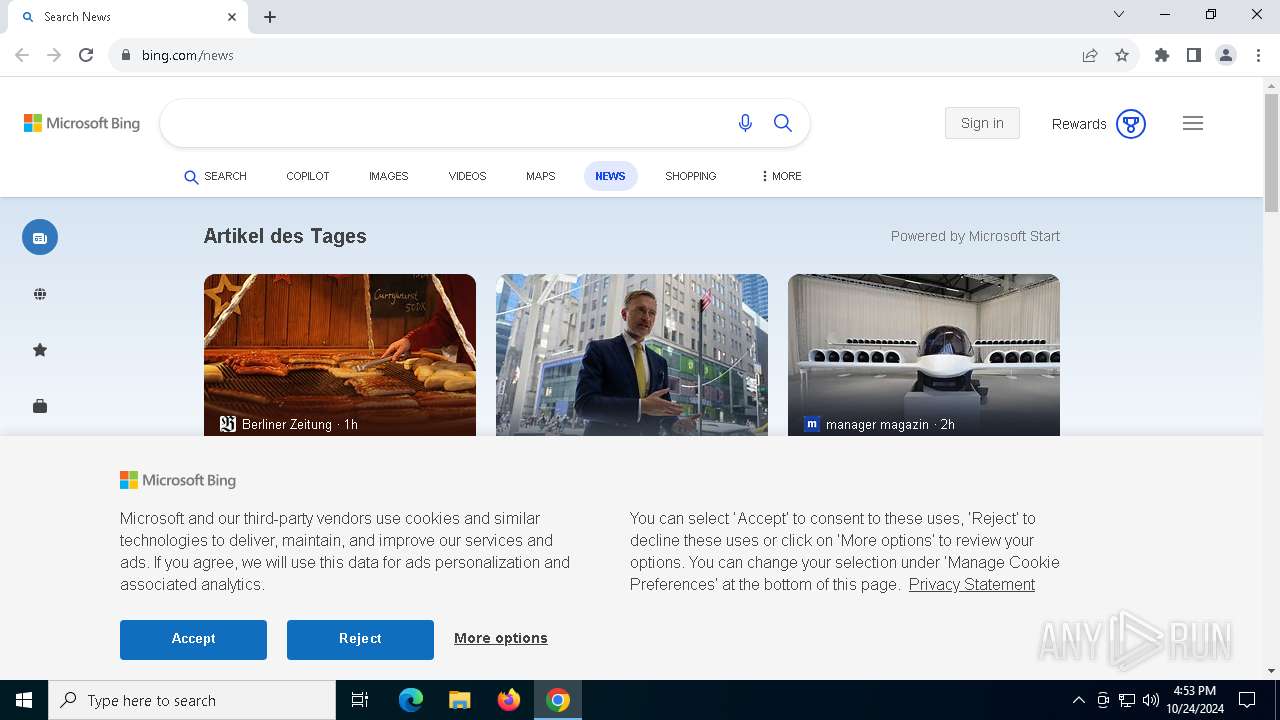Switch to the MAPS tab

coord(541,176)
